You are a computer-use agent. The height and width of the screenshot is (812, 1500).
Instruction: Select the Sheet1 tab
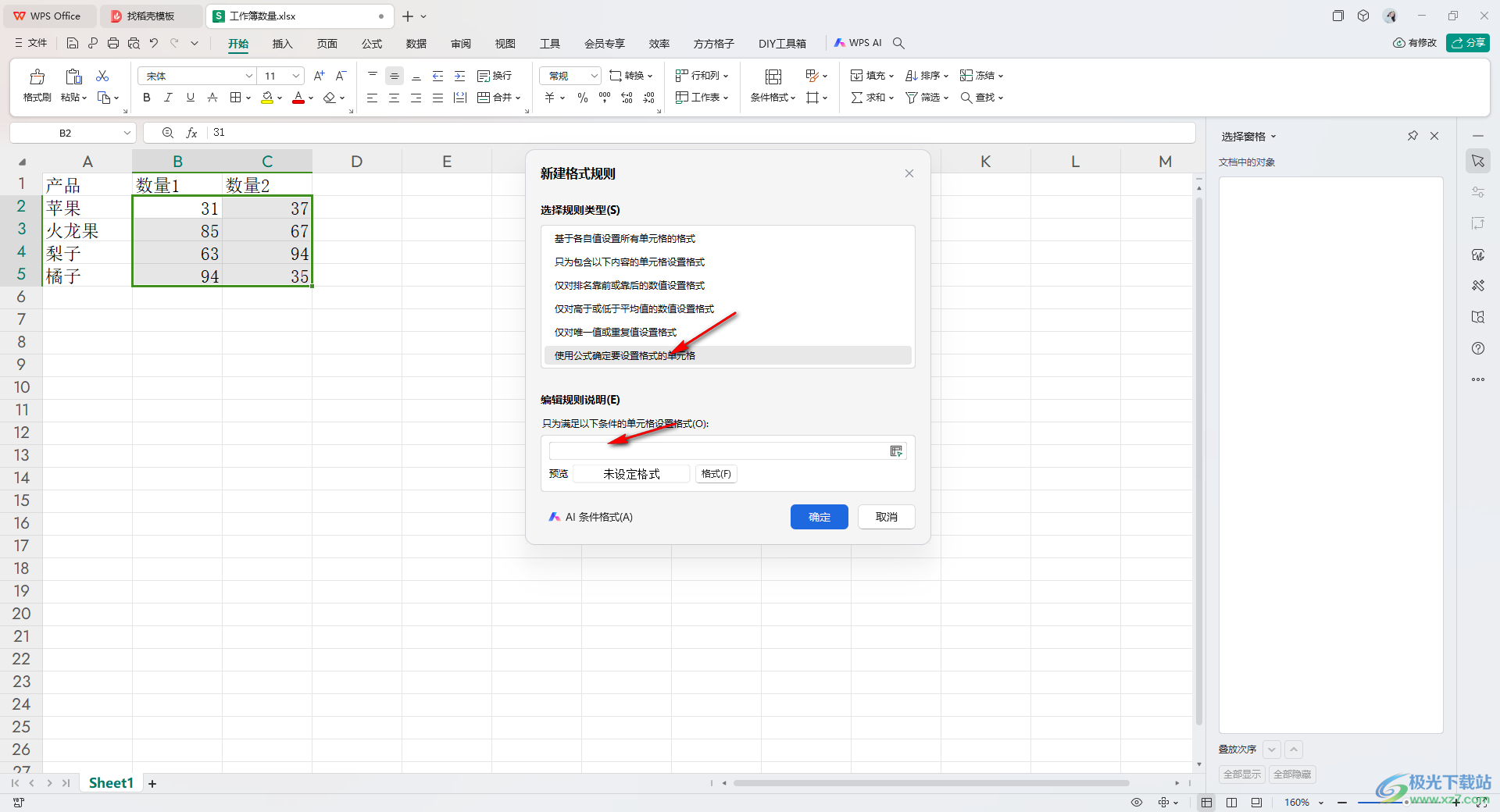pyautogui.click(x=111, y=783)
